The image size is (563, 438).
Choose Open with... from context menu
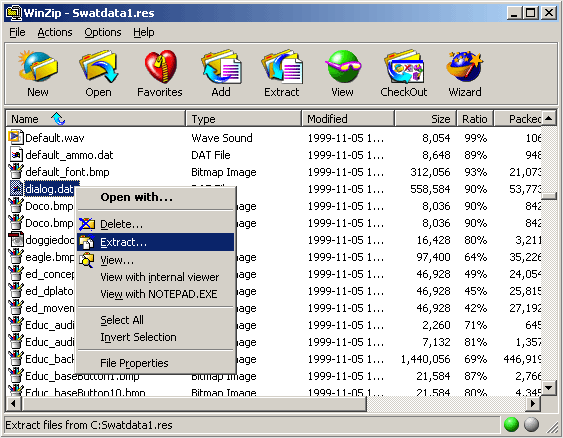pos(155,197)
